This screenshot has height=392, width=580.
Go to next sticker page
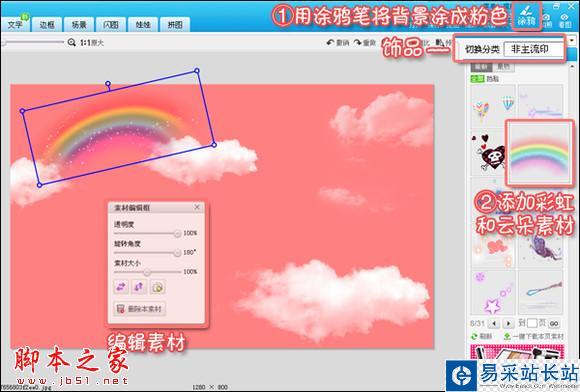coord(509,324)
